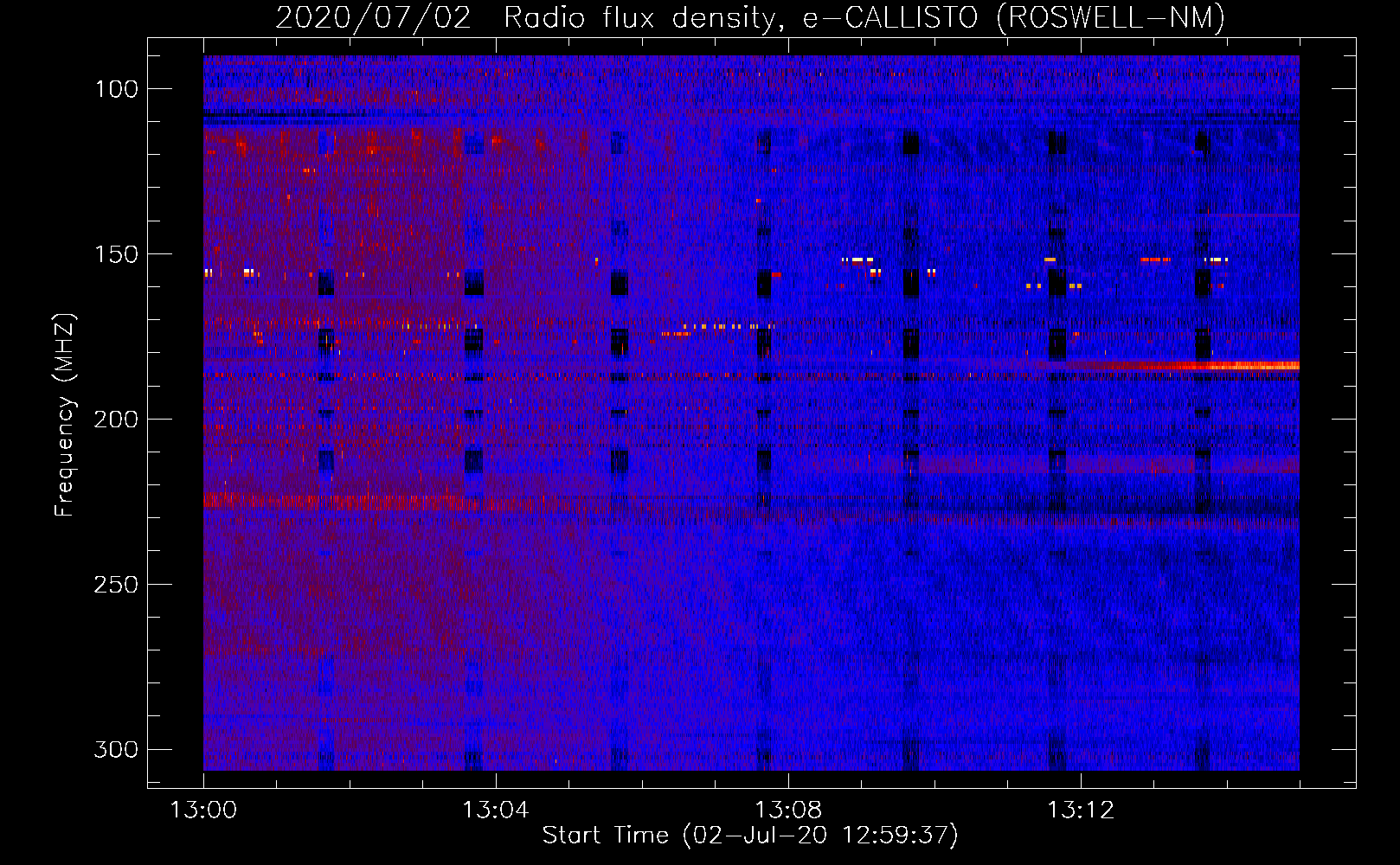Click the 200 frequency tick label
This screenshot has width=1400, height=865.
coord(116,420)
